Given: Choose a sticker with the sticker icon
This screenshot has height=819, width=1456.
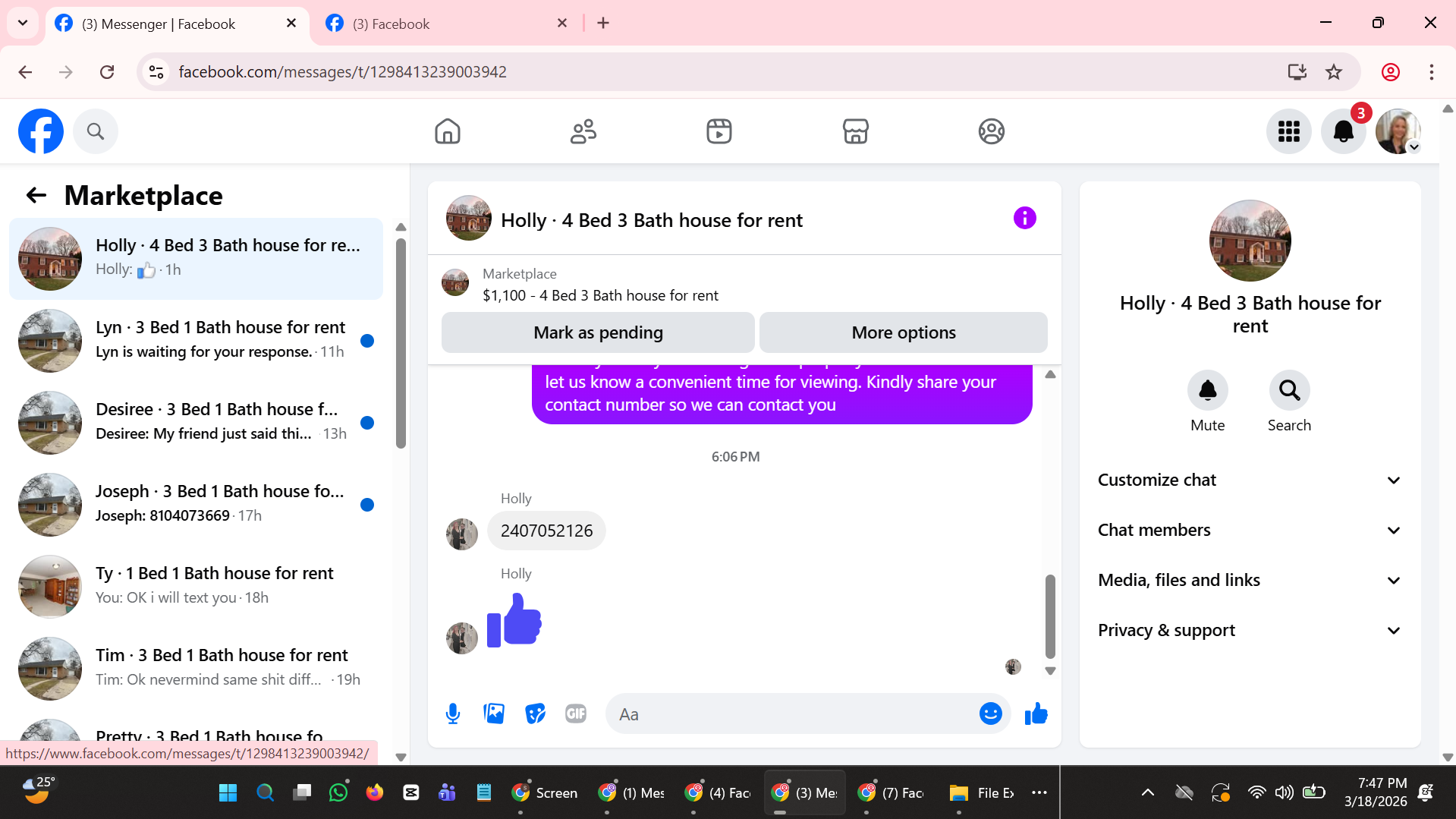Looking at the screenshot, I should point(535,713).
